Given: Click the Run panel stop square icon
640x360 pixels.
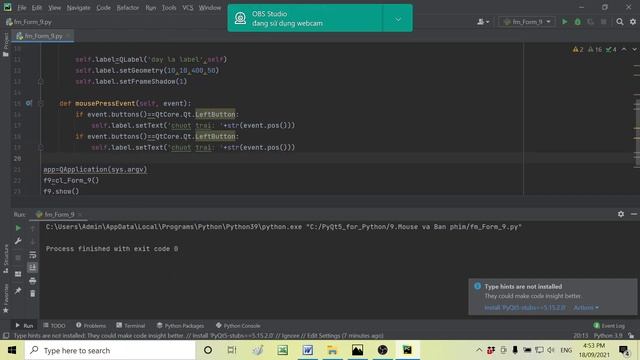Looking at the screenshot, I should coord(18,258).
